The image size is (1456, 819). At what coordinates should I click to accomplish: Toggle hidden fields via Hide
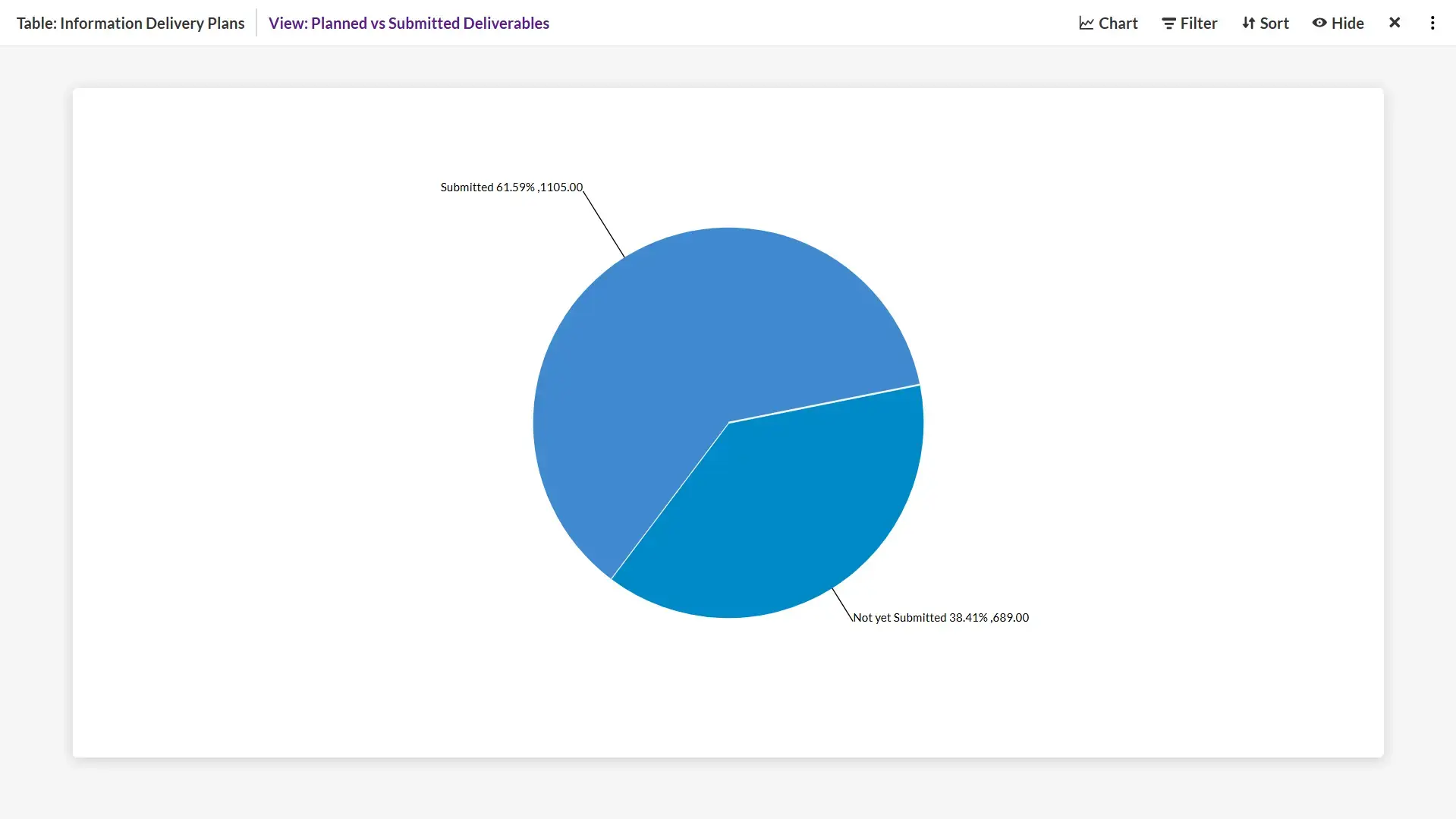pyautogui.click(x=1348, y=23)
